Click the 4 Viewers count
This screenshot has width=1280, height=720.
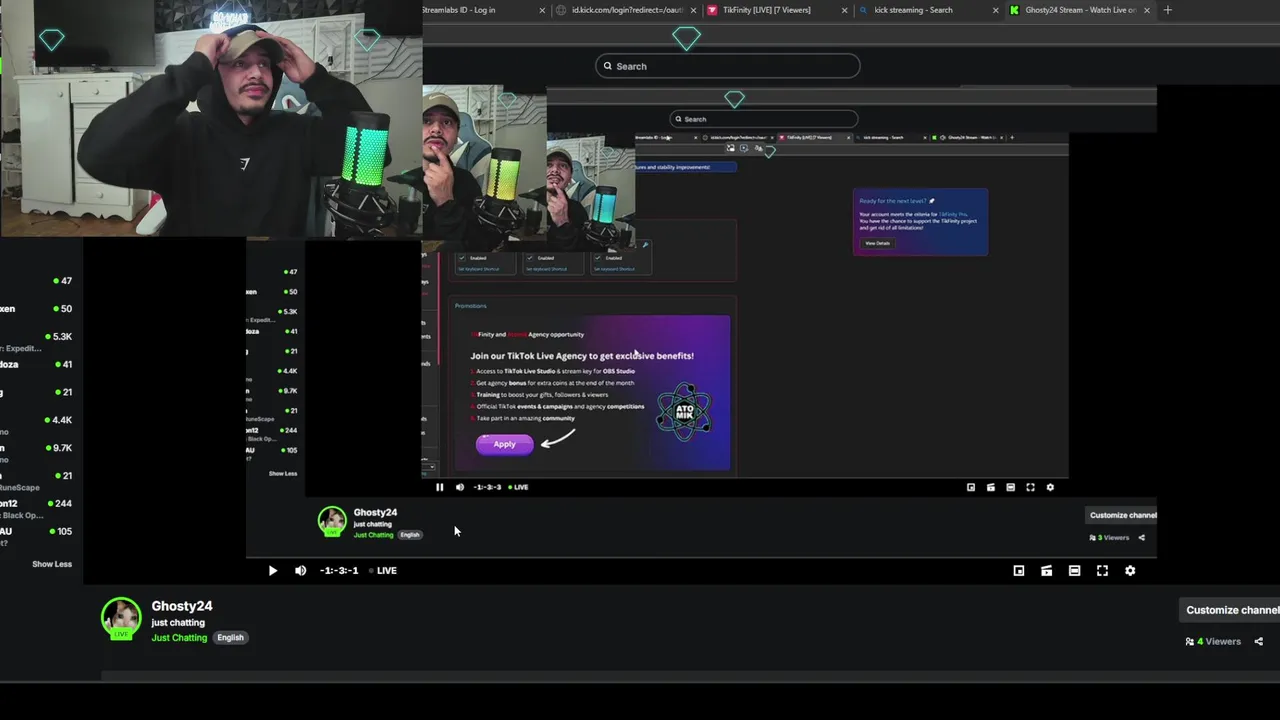pos(1213,642)
